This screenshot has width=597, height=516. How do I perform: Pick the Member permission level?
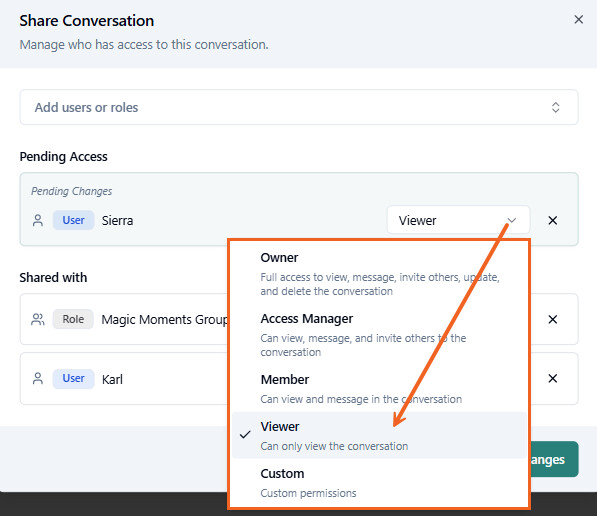click(379, 388)
